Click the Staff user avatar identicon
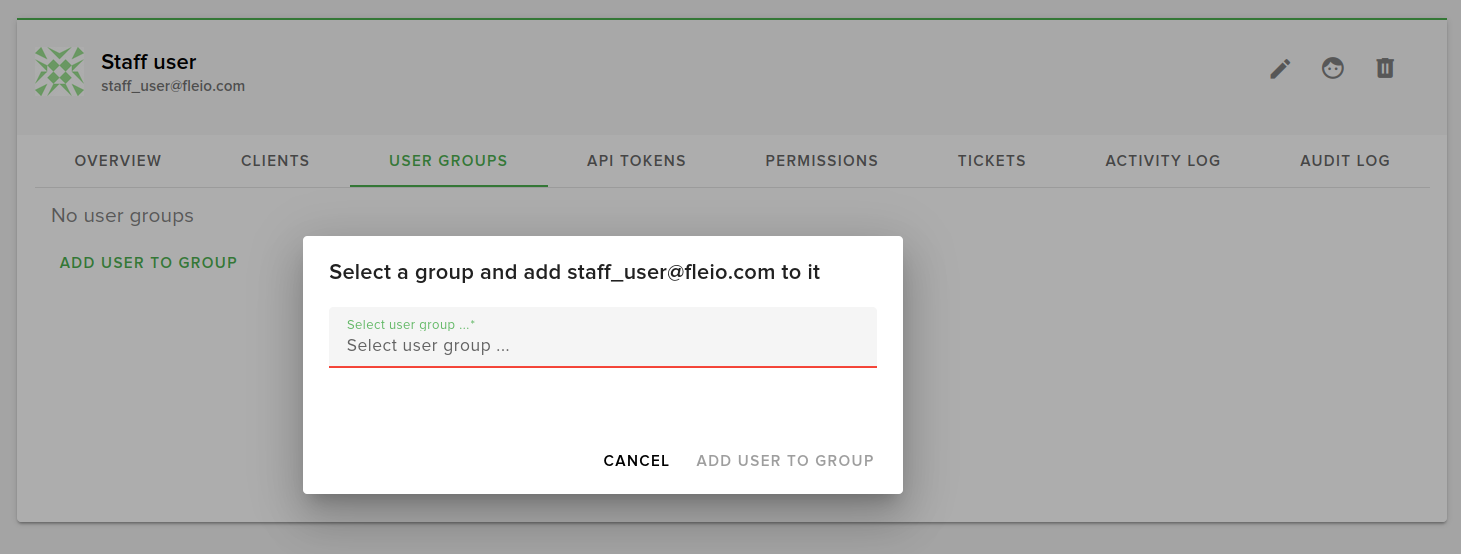Image resolution: width=1461 pixels, height=554 pixels. coord(60,72)
